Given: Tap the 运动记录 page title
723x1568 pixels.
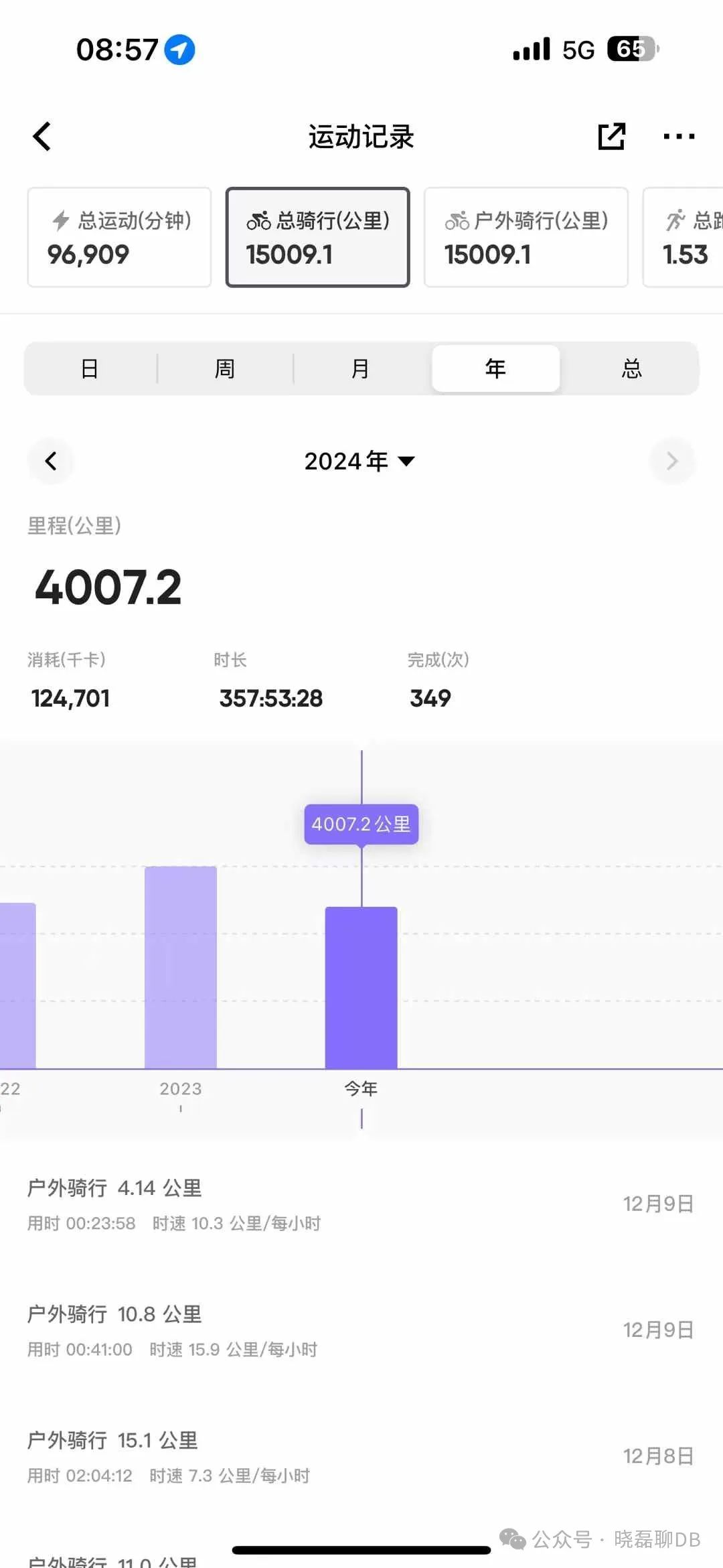Looking at the screenshot, I should pos(361,137).
